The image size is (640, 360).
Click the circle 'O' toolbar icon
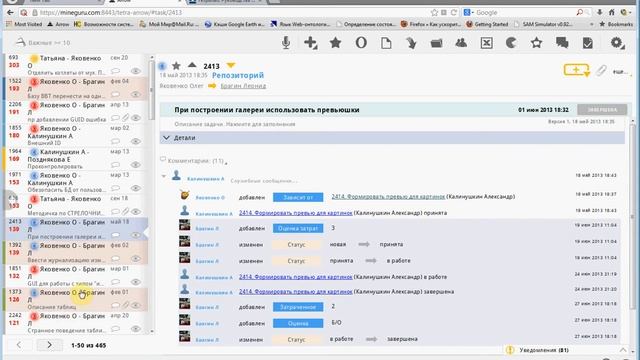click(x=361, y=42)
